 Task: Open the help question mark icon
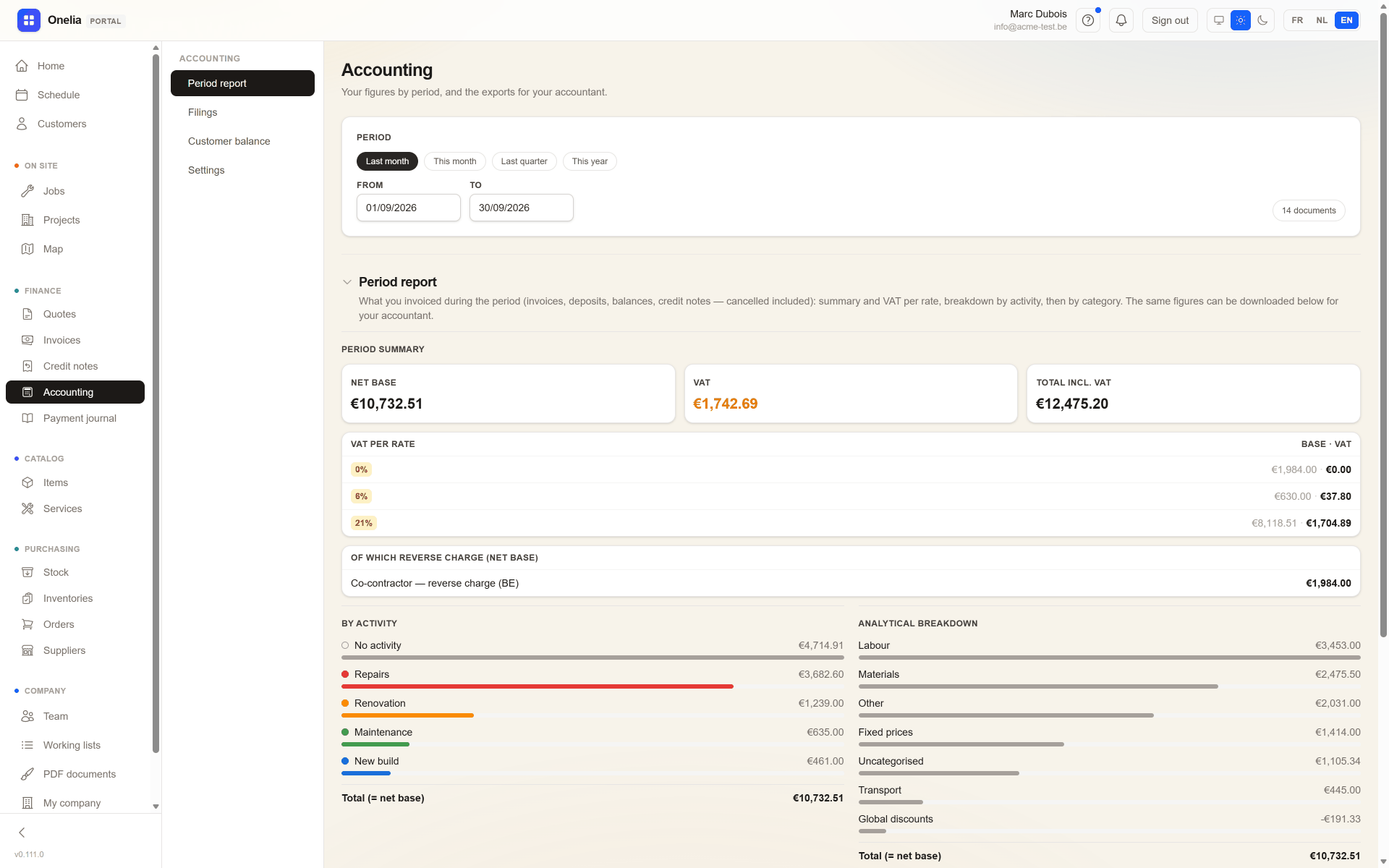click(1088, 20)
